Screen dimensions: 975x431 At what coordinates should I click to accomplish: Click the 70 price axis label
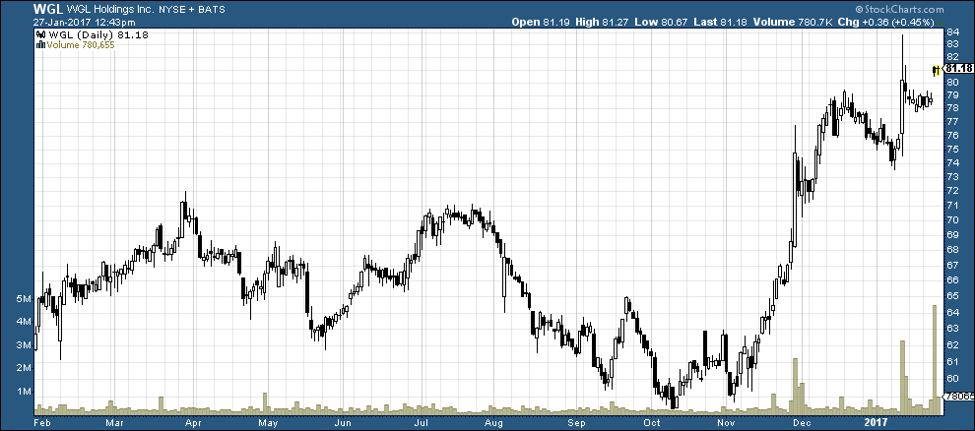951,220
